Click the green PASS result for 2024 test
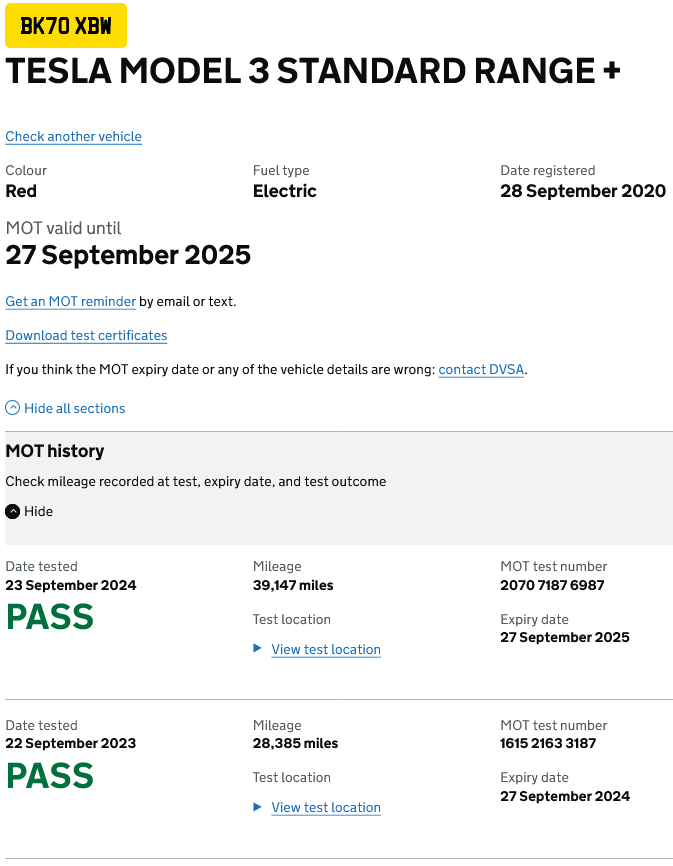673x866 pixels. pos(50,617)
